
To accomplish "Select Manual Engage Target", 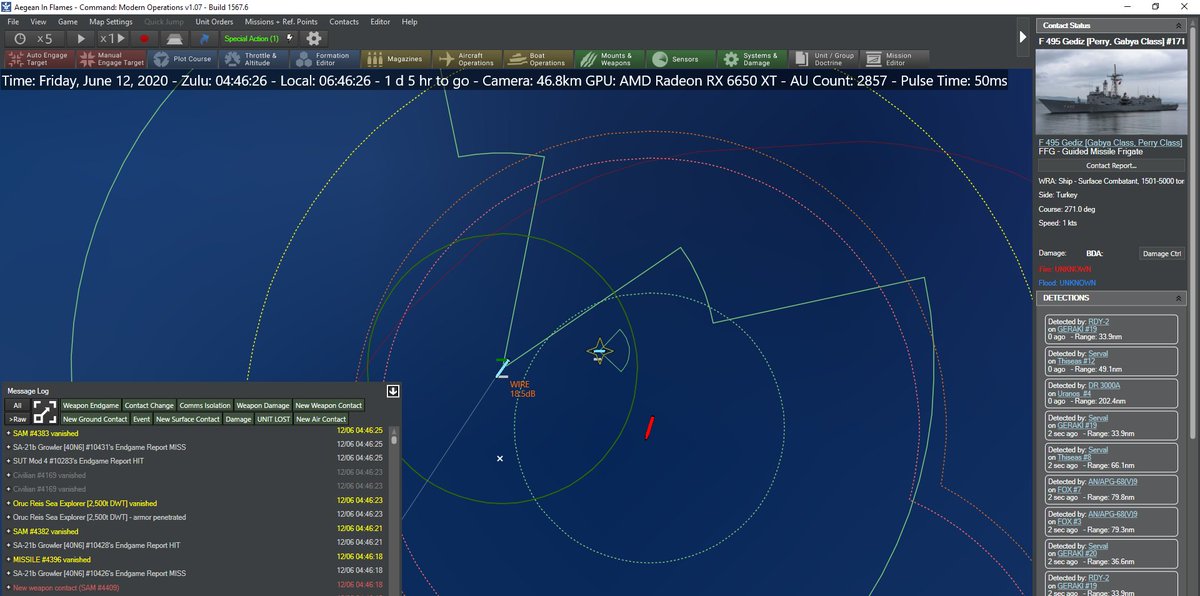I will (x=109, y=59).
